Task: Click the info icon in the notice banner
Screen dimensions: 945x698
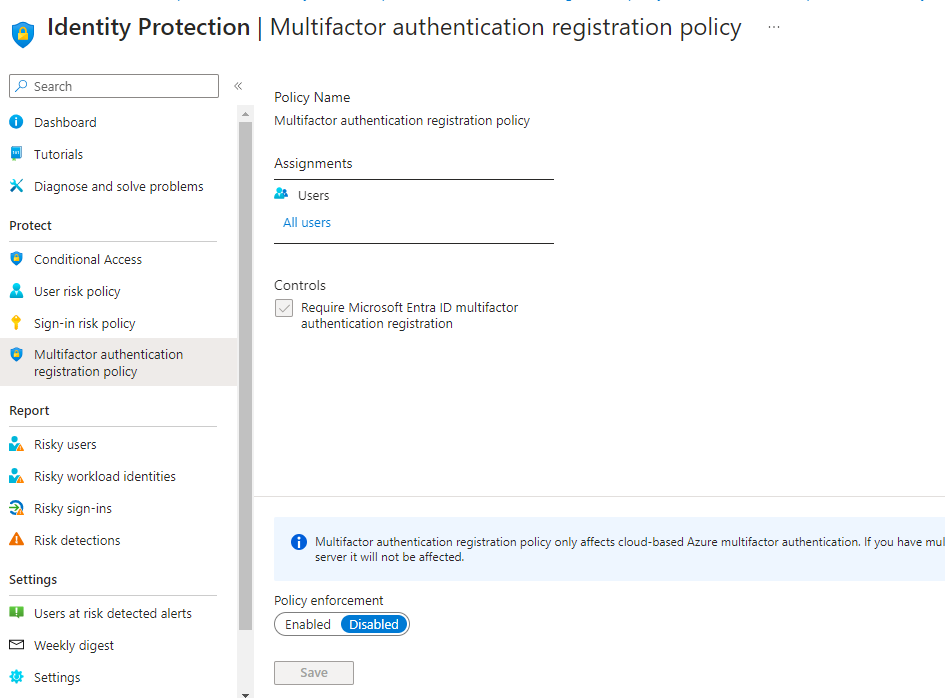Action: point(298,542)
